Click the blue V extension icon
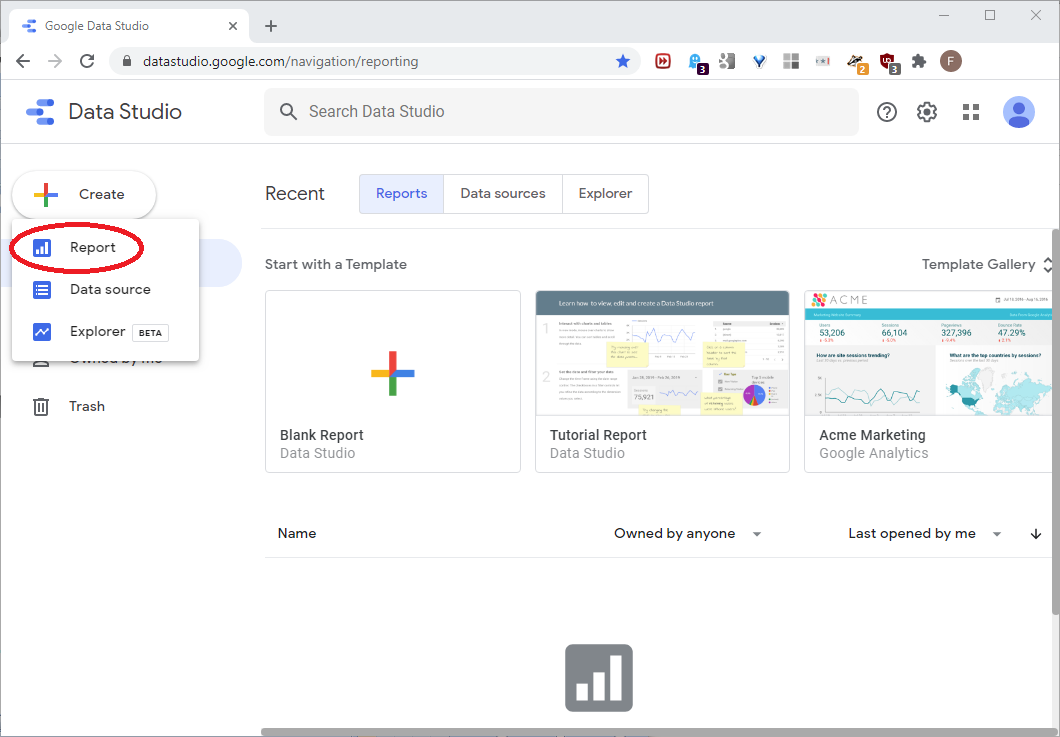This screenshot has height=737, width=1060. tap(759, 62)
